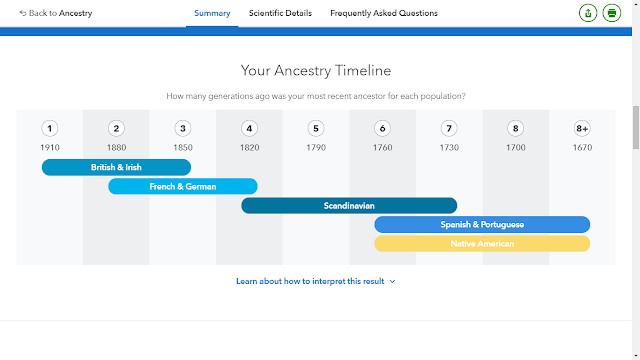Select generation 2 circle marker
Viewport: 640px width, 360px height.
(x=116, y=129)
